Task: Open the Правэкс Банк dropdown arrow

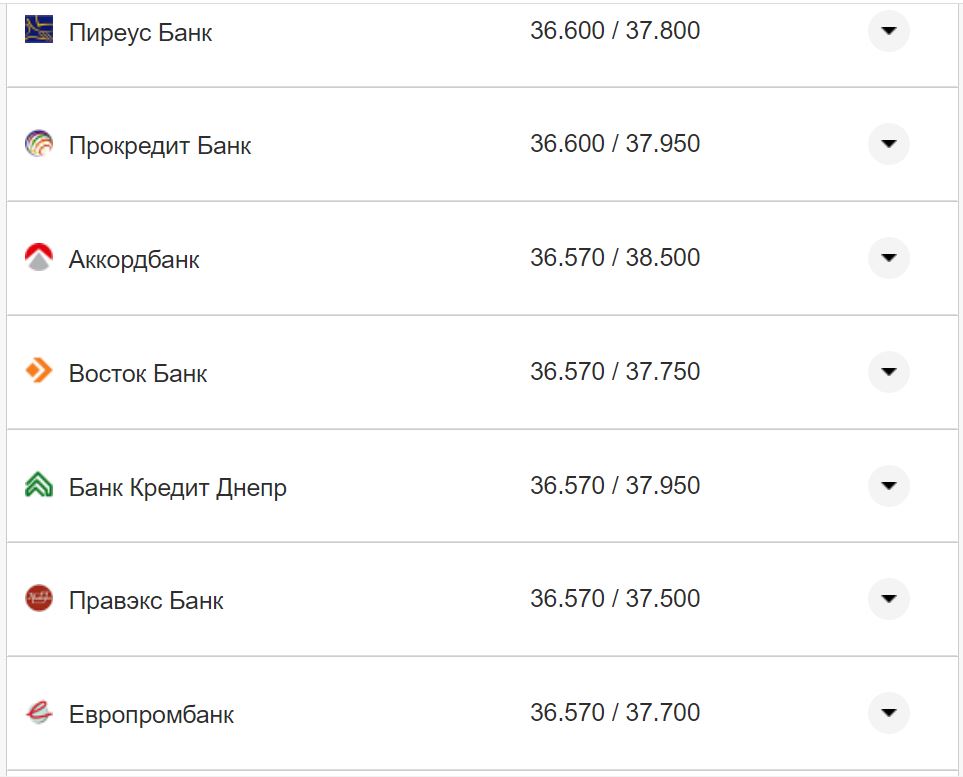Action: pos(888,599)
